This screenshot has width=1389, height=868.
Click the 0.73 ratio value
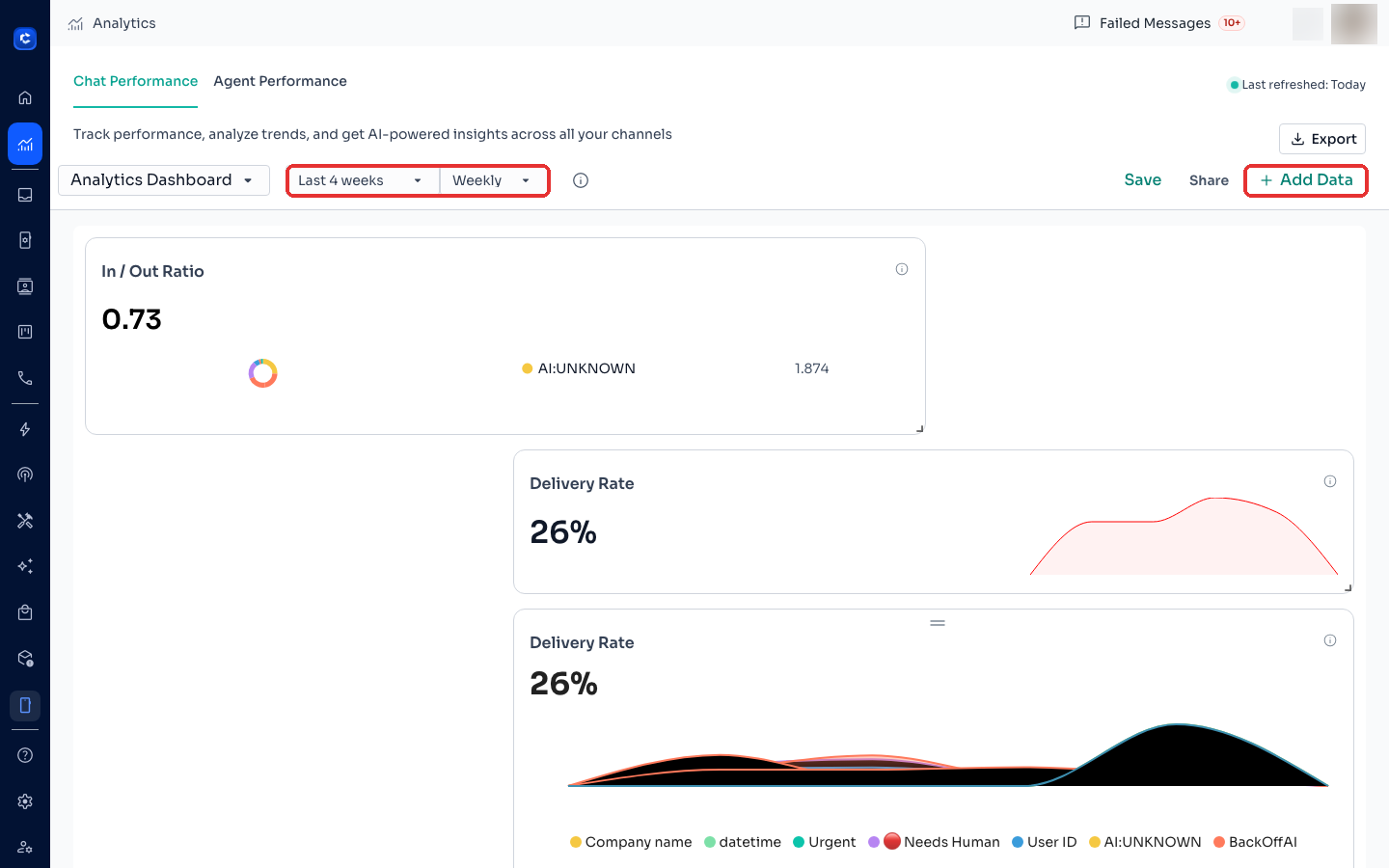click(x=132, y=319)
